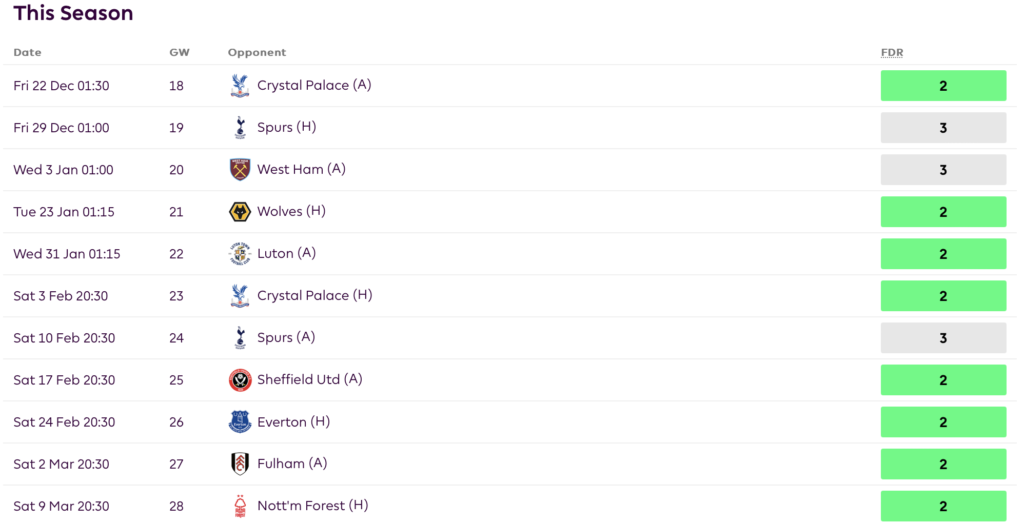1024x524 pixels.
Task: Click the GW column header
Action: [x=179, y=53]
